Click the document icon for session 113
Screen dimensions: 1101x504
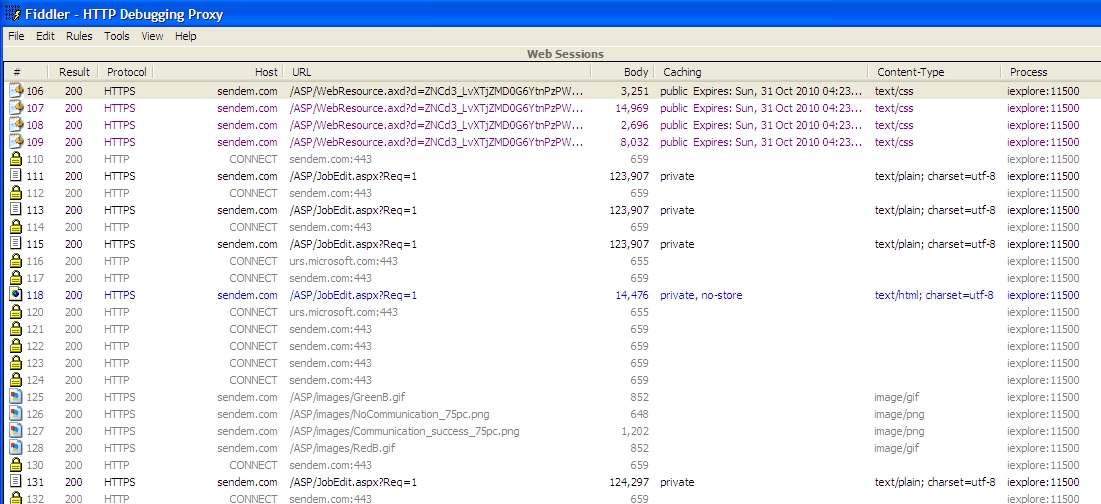[x=15, y=210]
